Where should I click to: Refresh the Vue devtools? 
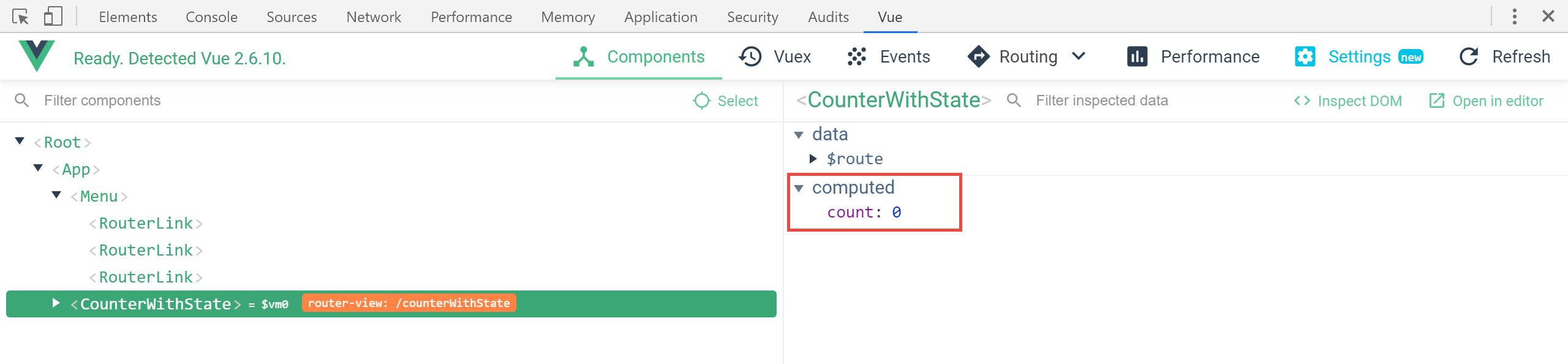pyautogui.click(x=1505, y=57)
